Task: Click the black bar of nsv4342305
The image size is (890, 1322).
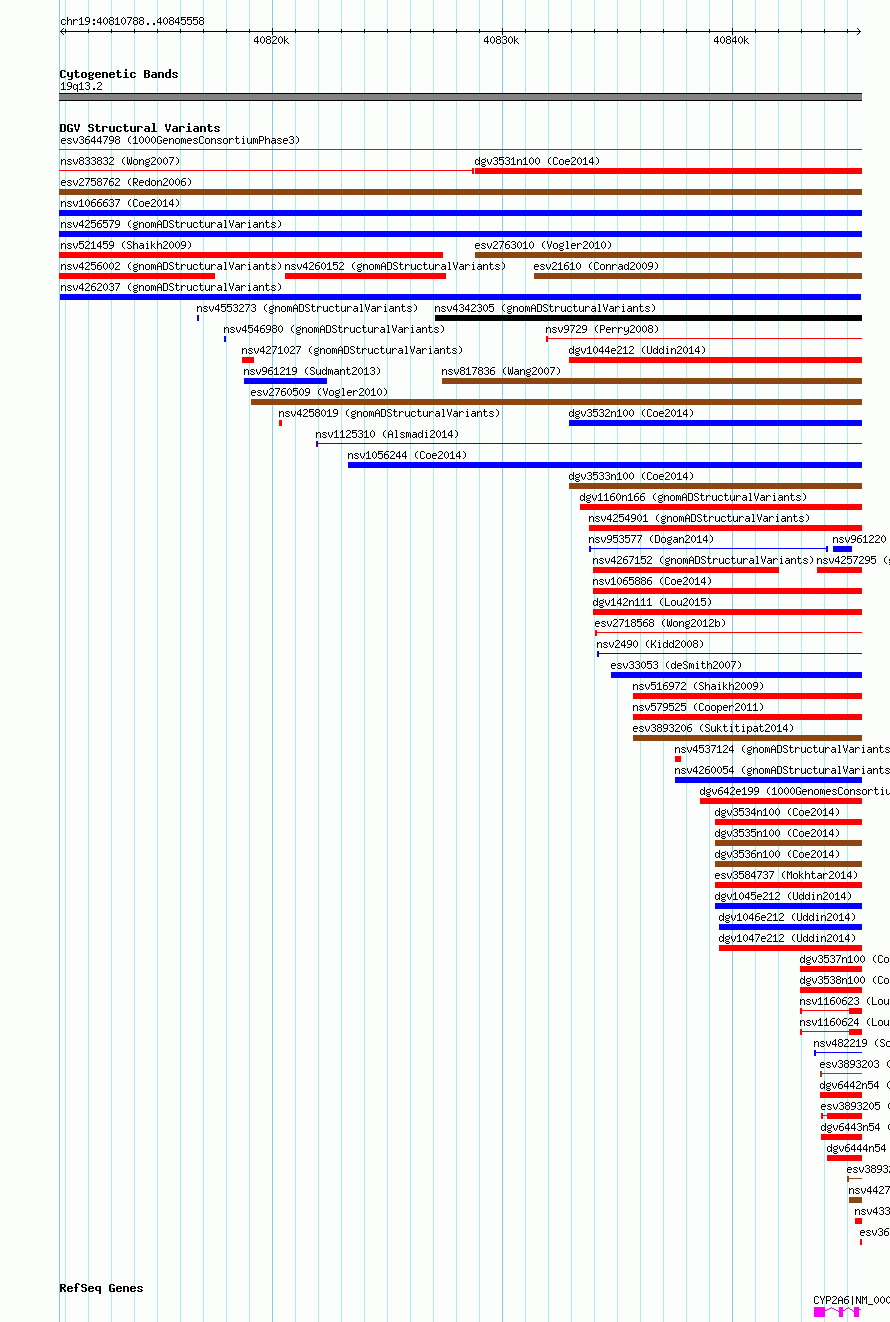Action: [648, 318]
